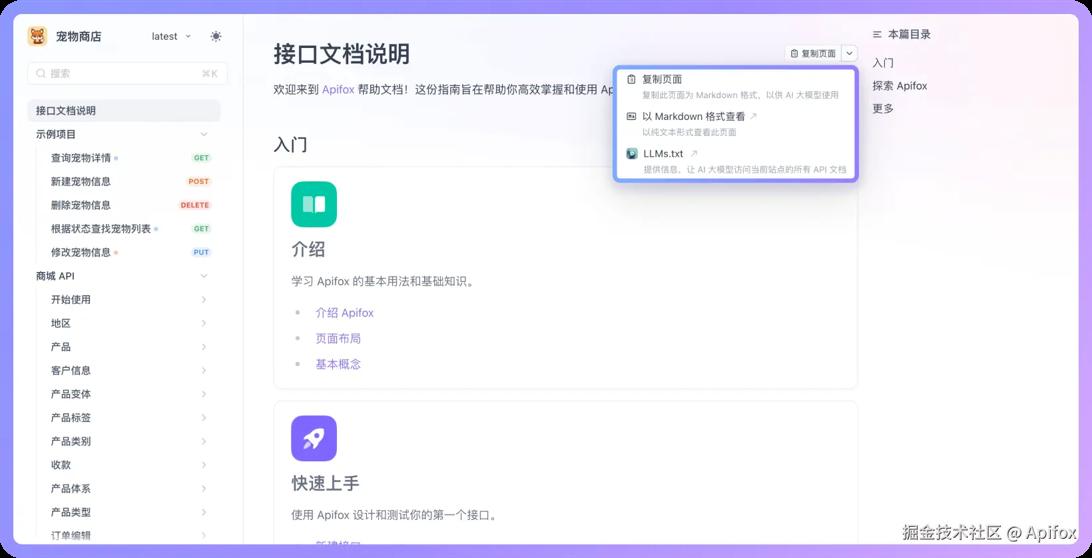The height and width of the screenshot is (558, 1092).
Task: Open the 介绍 Apifox link
Action: [x=345, y=313]
